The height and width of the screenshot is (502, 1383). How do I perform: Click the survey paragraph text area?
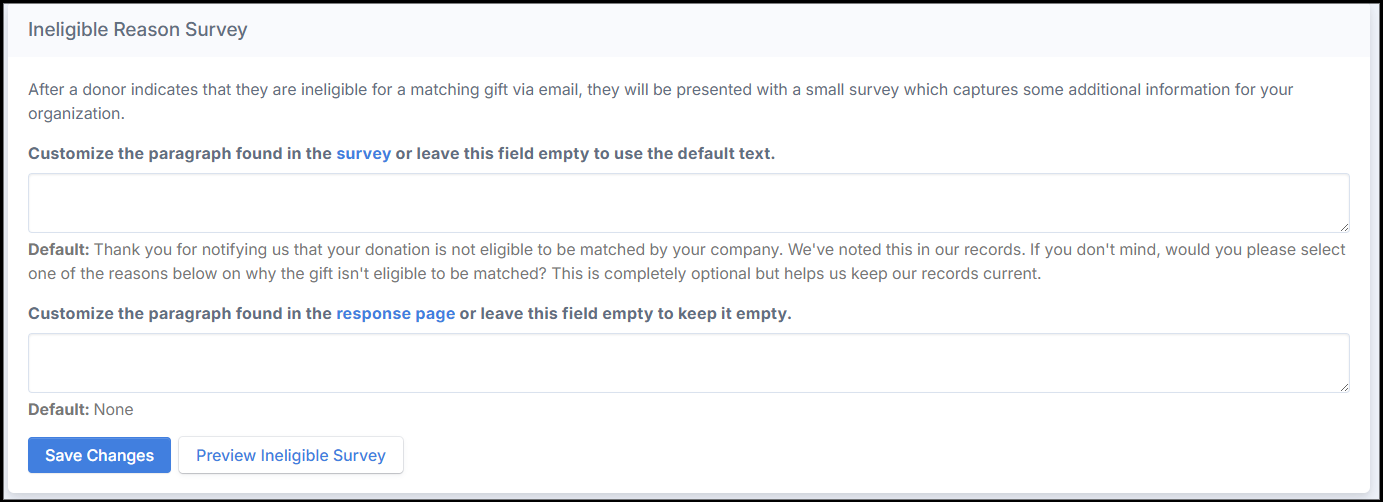click(x=688, y=203)
